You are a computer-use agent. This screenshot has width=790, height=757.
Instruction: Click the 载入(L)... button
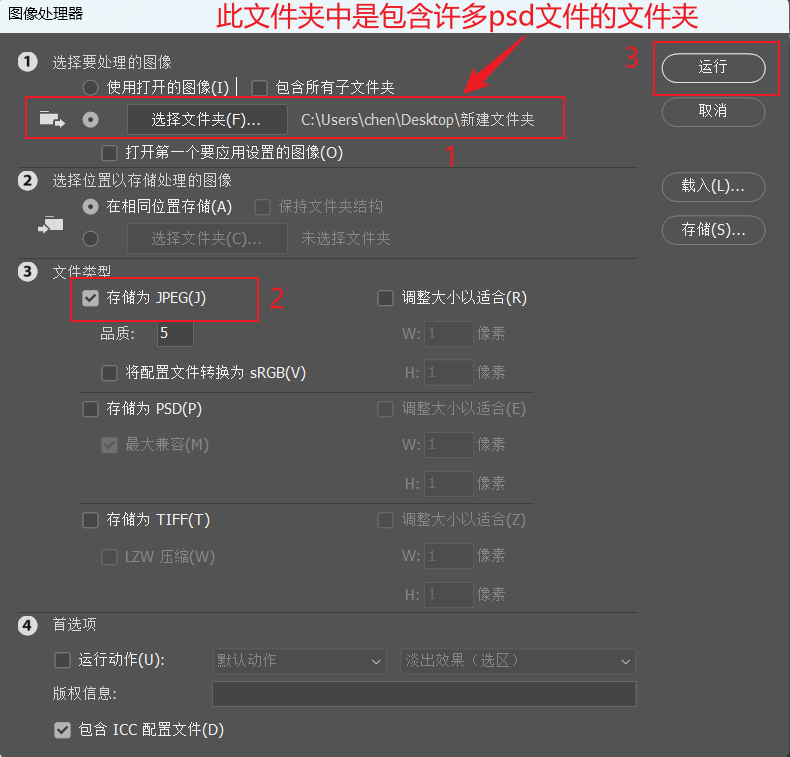[713, 186]
